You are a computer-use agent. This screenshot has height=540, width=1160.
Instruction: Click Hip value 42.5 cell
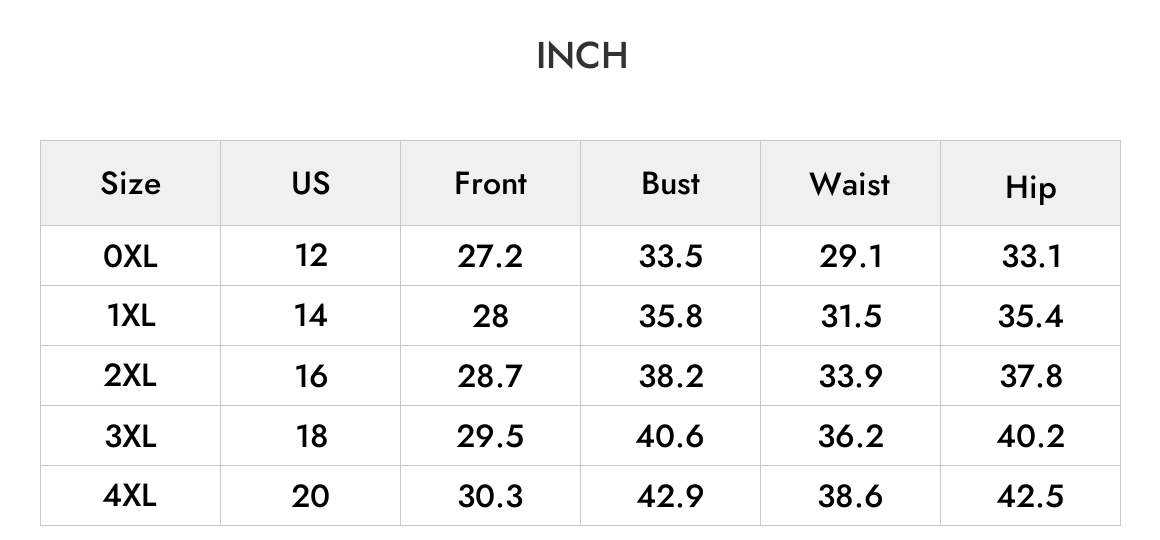tap(1031, 496)
